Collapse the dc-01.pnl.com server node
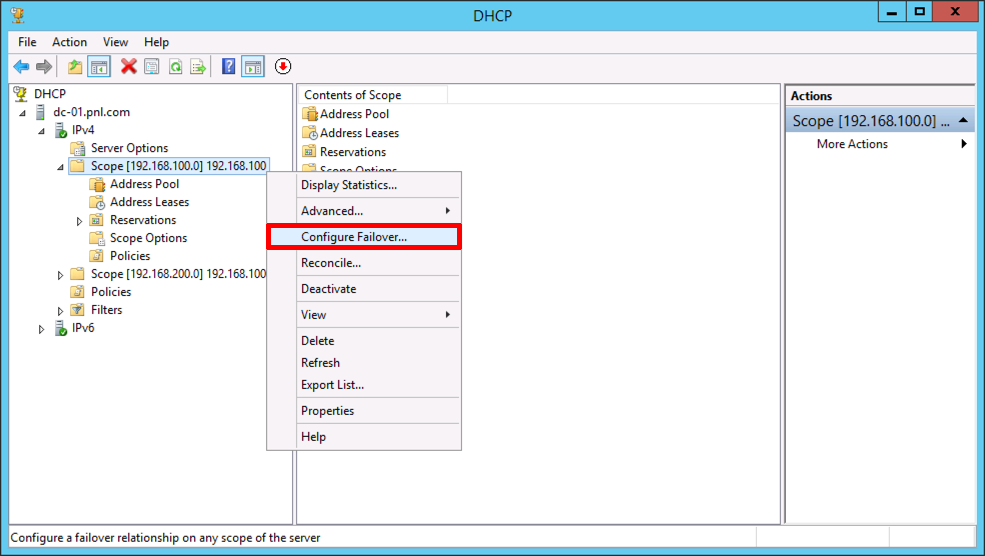The image size is (985, 556). coord(23,113)
